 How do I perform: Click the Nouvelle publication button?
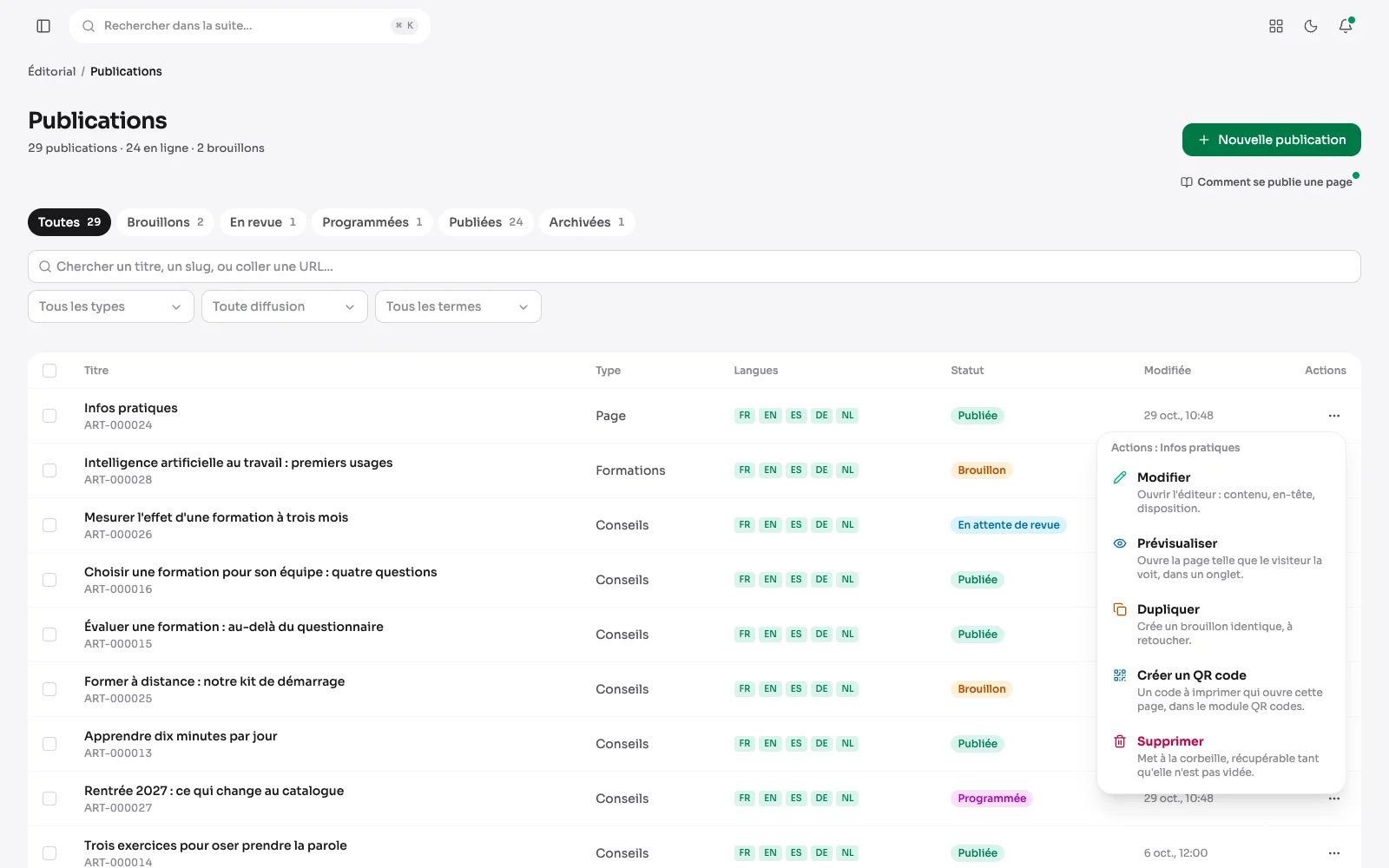[1272, 140]
